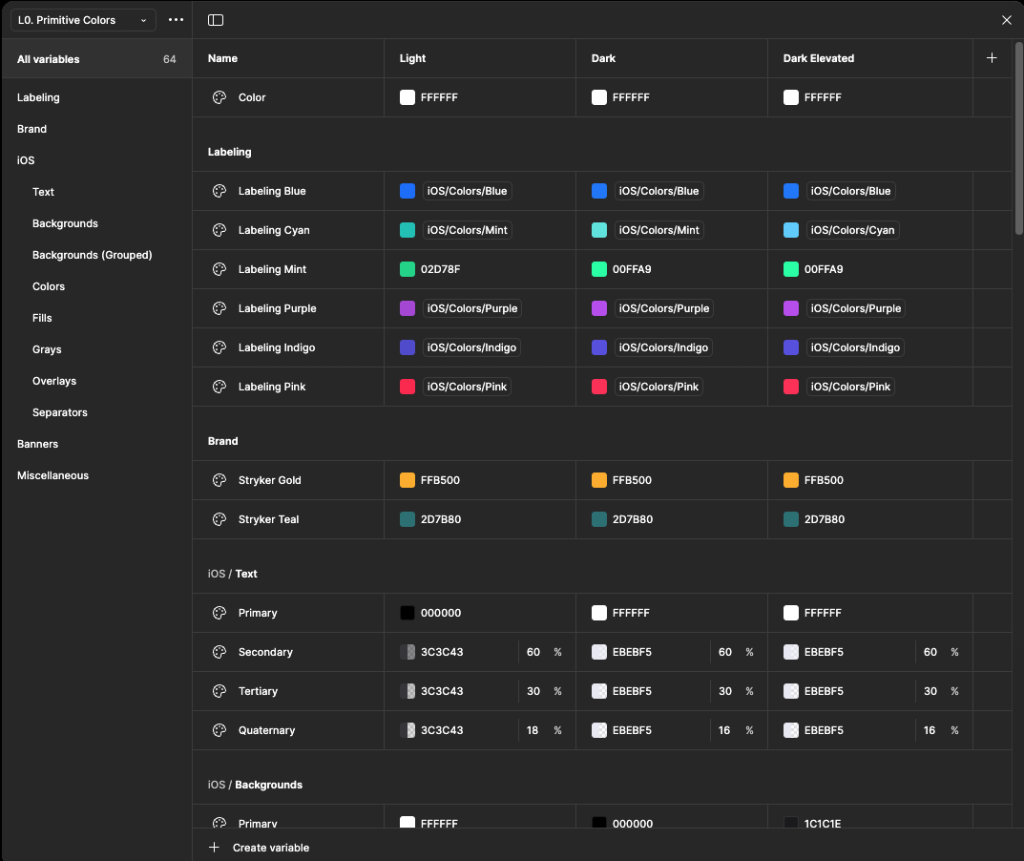Click the iOS/Colors/Pink alias in Dark Elevated
The image size is (1024, 861).
click(850, 387)
